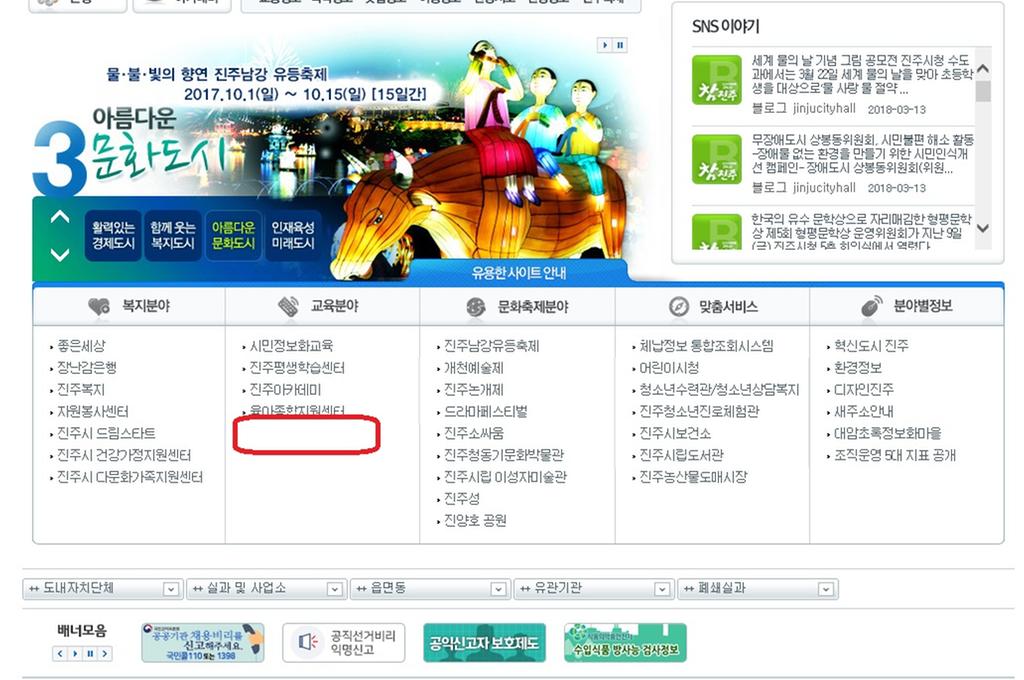
Task: Open 수입식품 방사능 검사정보 banner
Action: (x=625, y=642)
